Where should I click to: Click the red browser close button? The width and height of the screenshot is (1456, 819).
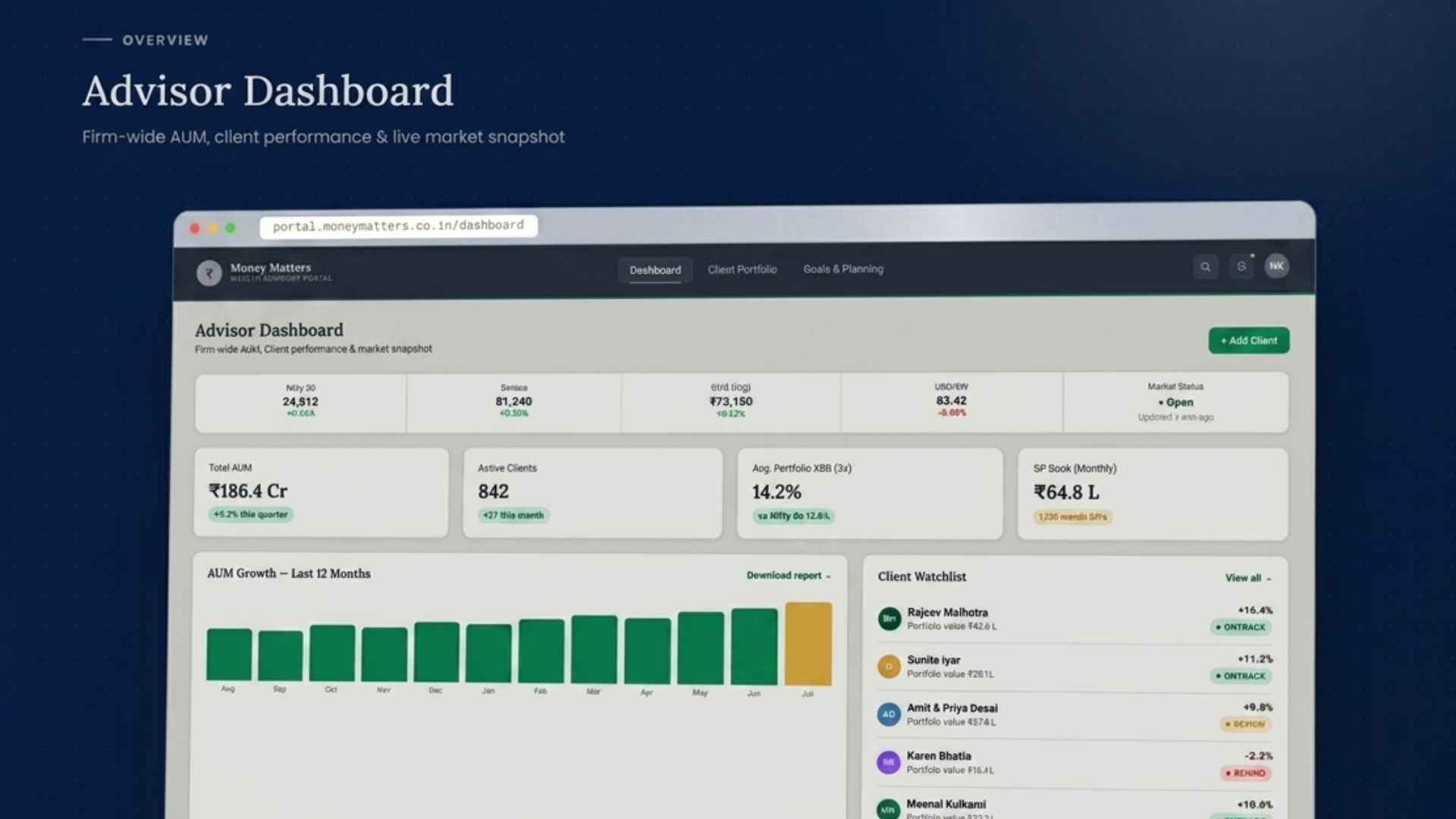tap(195, 228)
